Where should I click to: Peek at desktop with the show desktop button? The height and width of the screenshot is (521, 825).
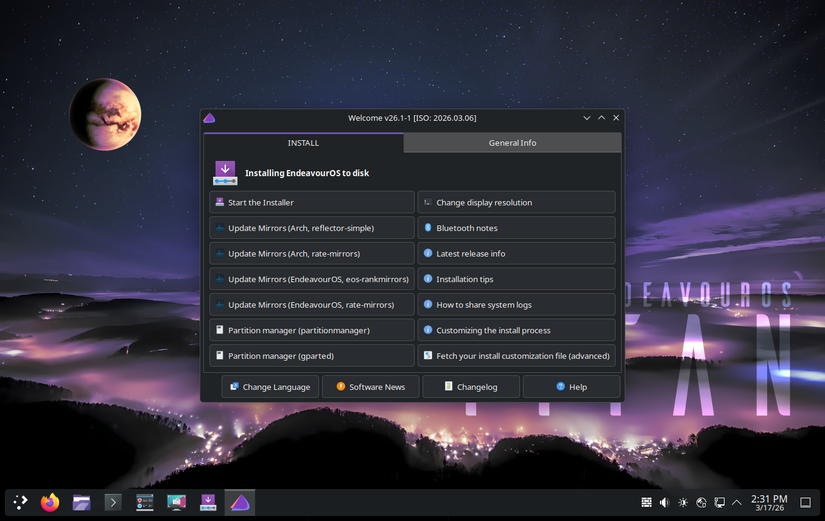click(805, 503)
